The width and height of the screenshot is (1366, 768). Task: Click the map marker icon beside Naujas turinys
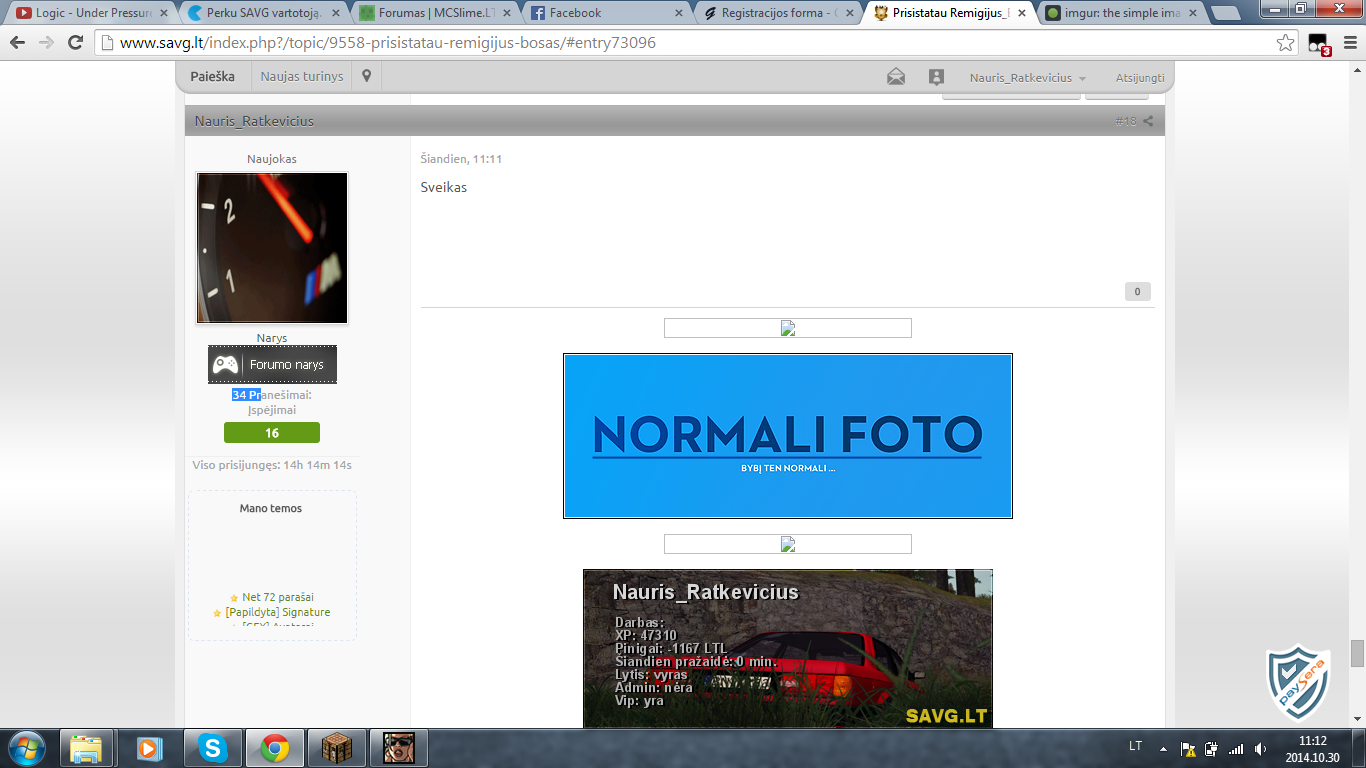click(x=367, y=76)
